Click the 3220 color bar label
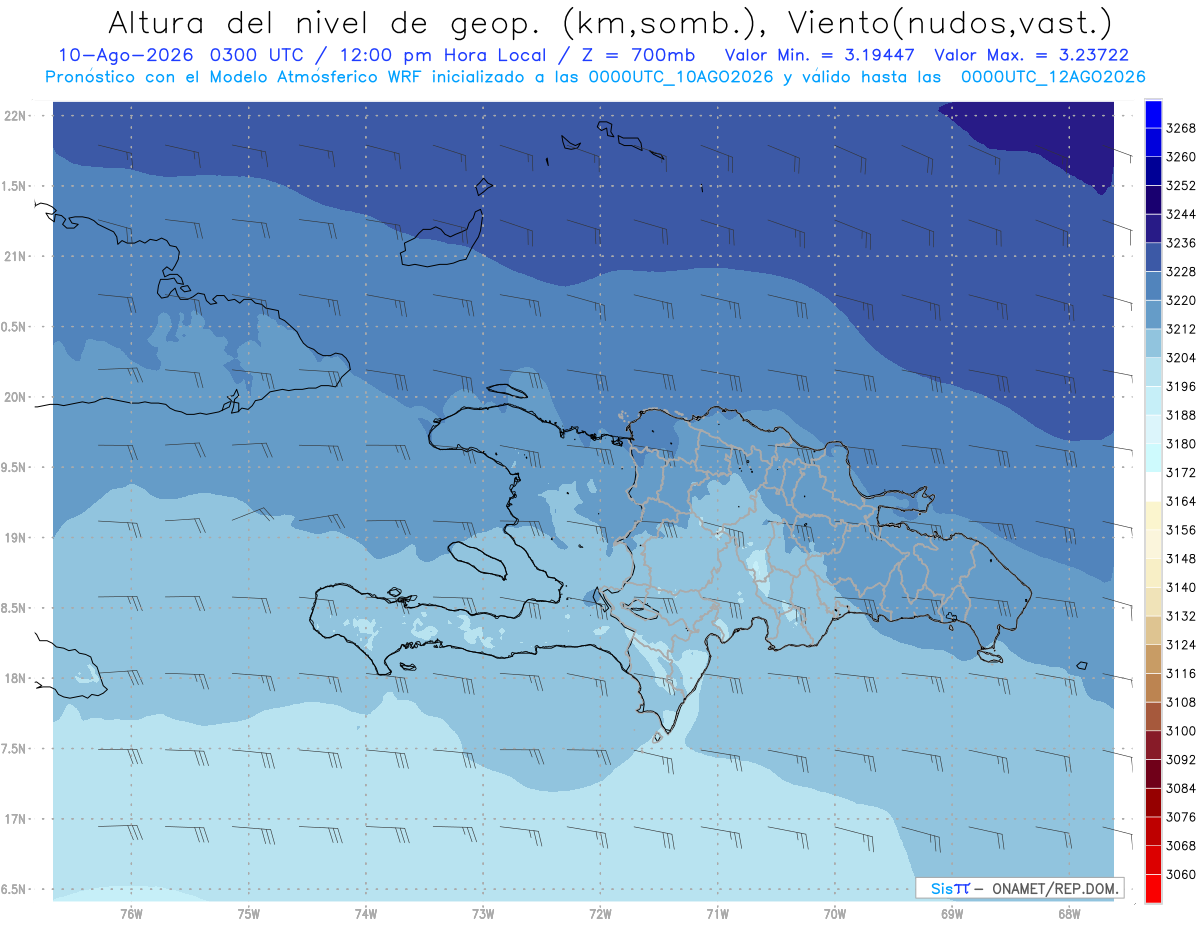Viewport: 1200px width, 927px height. point(1181,300)
